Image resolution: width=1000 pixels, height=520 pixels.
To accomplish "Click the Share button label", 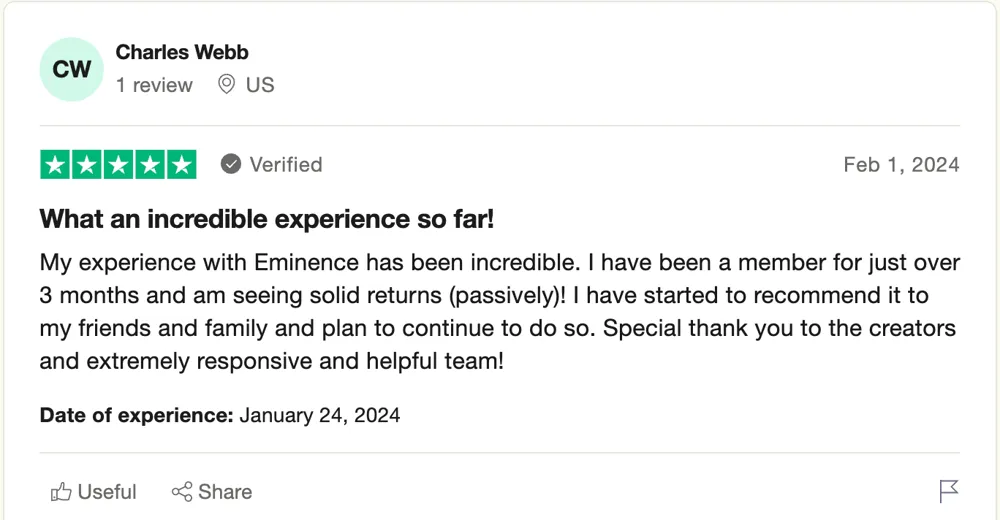I will point(225,492).
